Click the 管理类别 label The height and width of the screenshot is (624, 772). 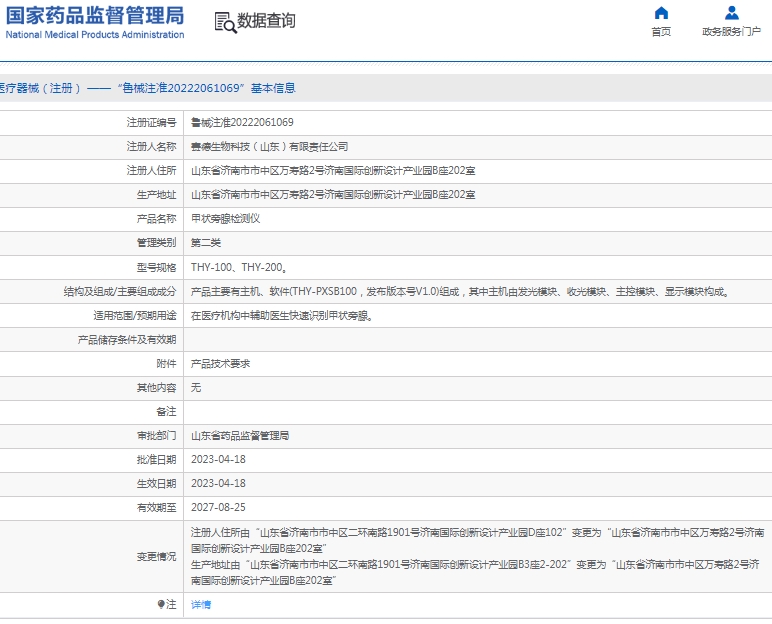(156, 243)
